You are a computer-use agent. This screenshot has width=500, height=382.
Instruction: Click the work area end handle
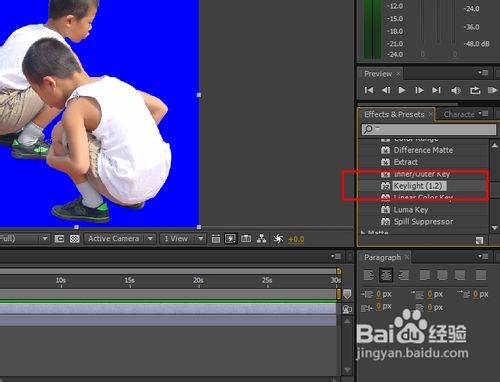[x=339, y=294]
